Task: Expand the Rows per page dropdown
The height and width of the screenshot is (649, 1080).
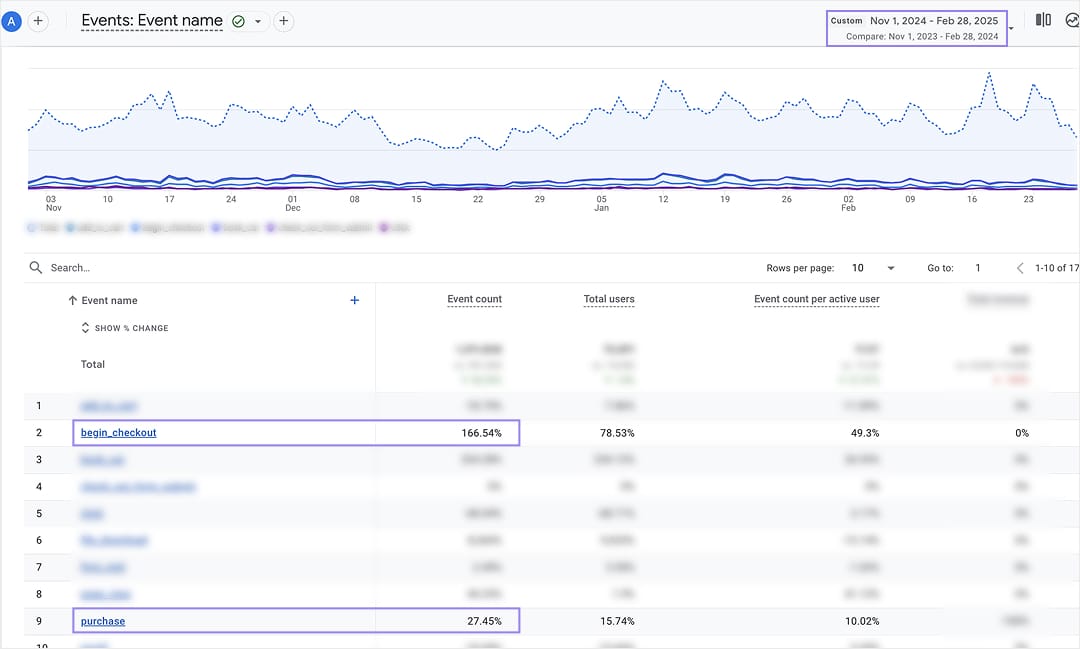Action: pos(873,268)
